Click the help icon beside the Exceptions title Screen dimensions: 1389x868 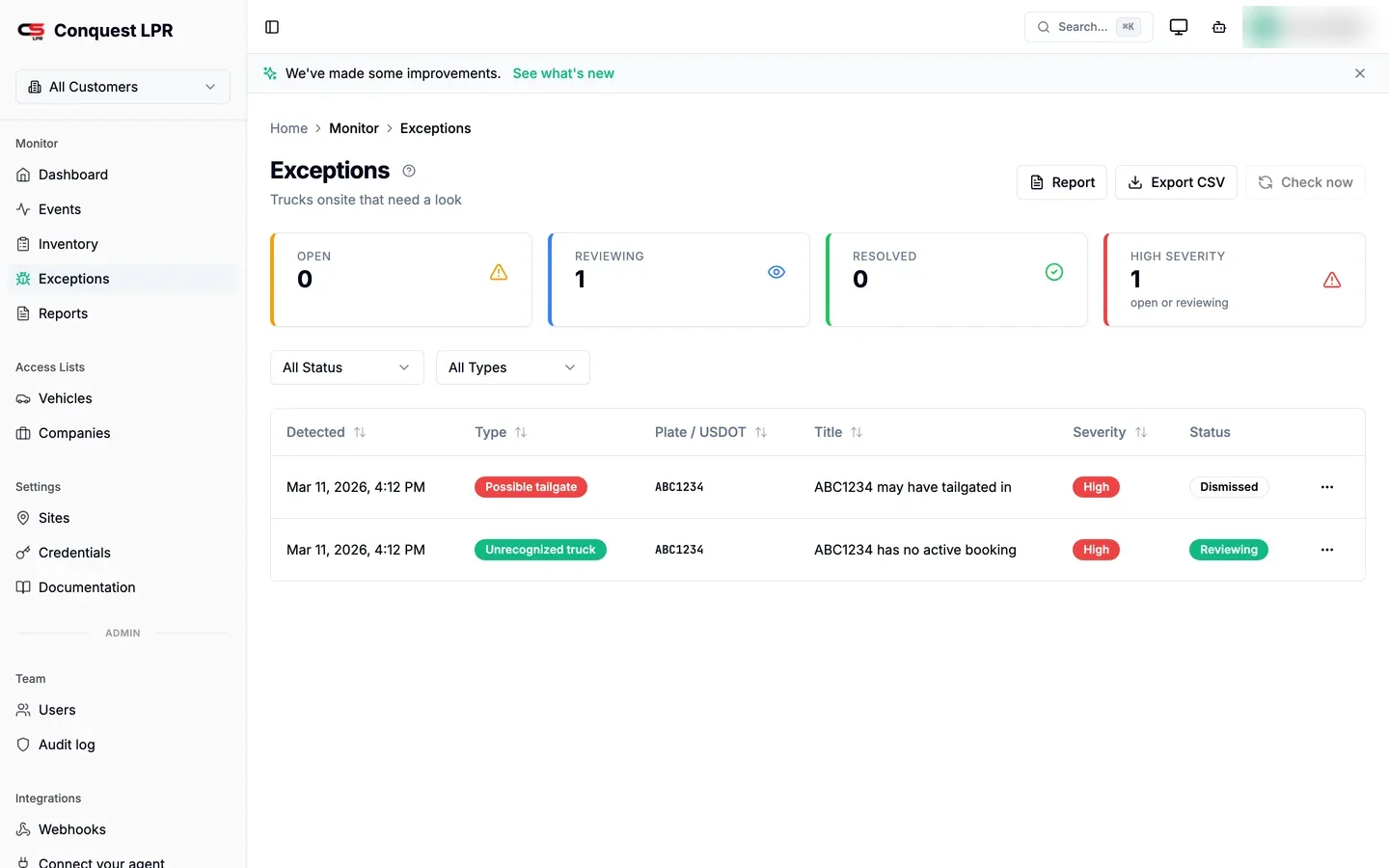409,171
